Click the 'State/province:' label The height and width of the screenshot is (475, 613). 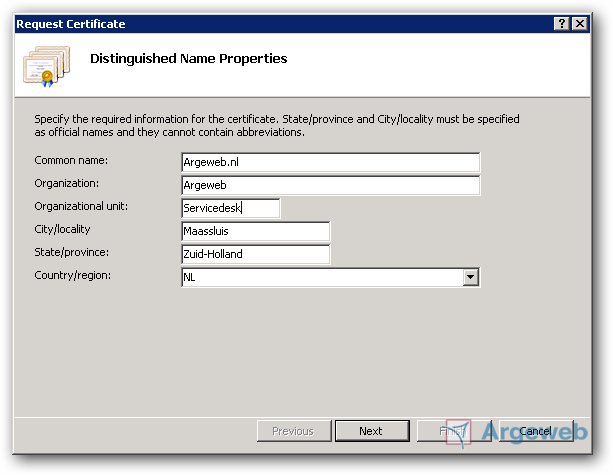pyautogui.click(x=72, y=253)
